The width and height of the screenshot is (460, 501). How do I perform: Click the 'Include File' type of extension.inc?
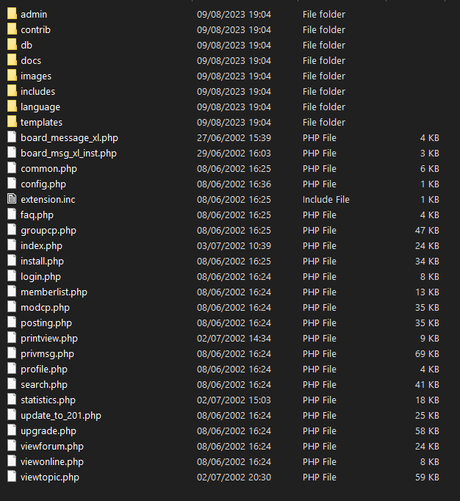click(326, 199)
